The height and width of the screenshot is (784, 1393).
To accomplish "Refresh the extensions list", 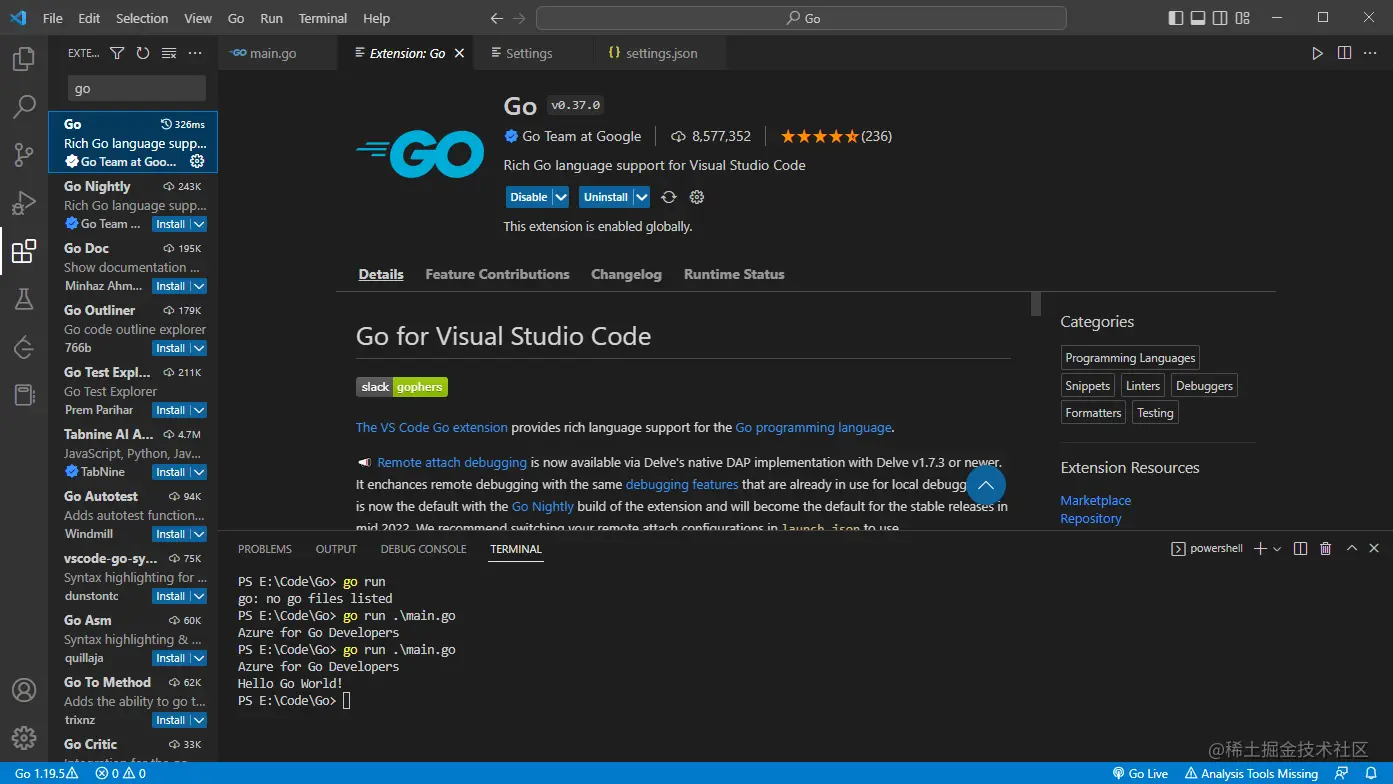I will (143, 53).
